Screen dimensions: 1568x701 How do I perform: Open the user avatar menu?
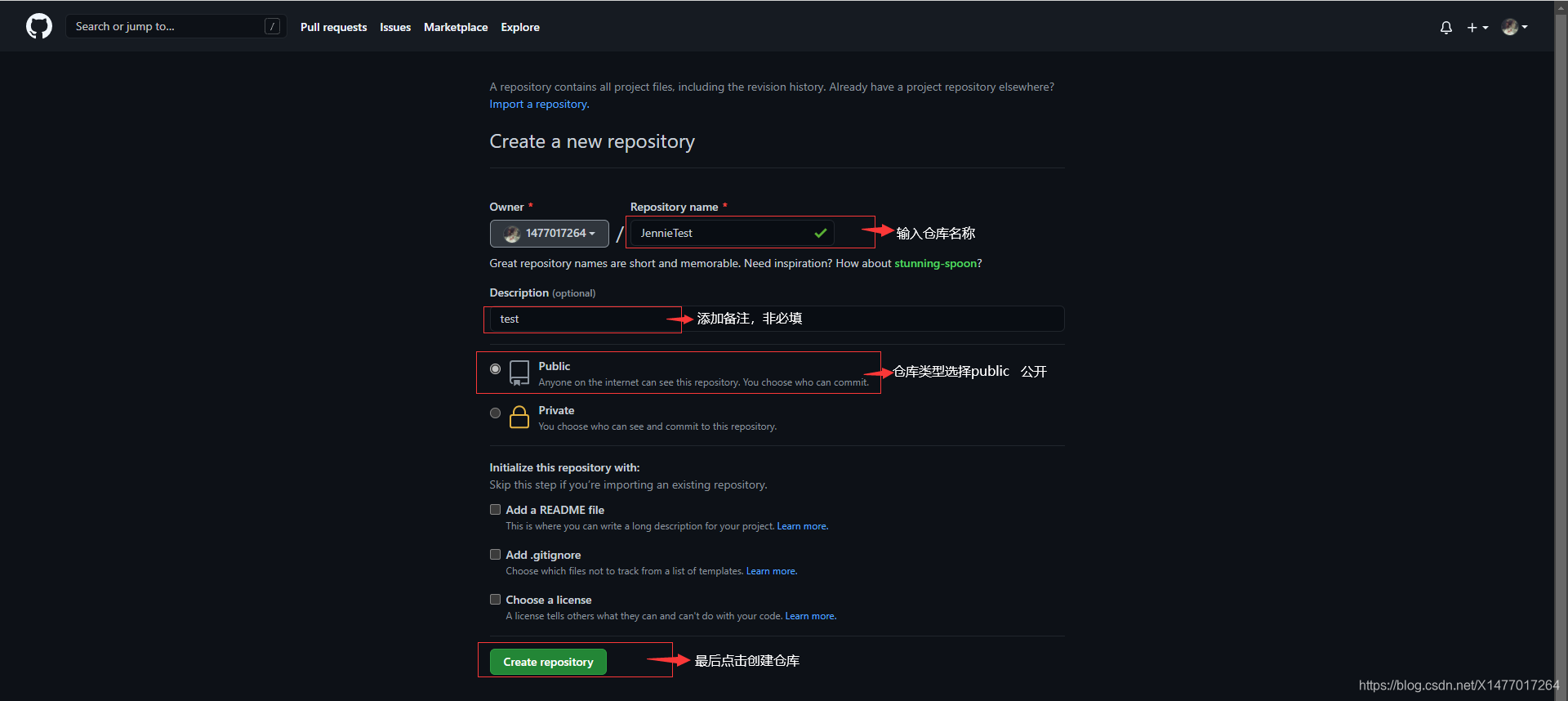(1515, 27)
